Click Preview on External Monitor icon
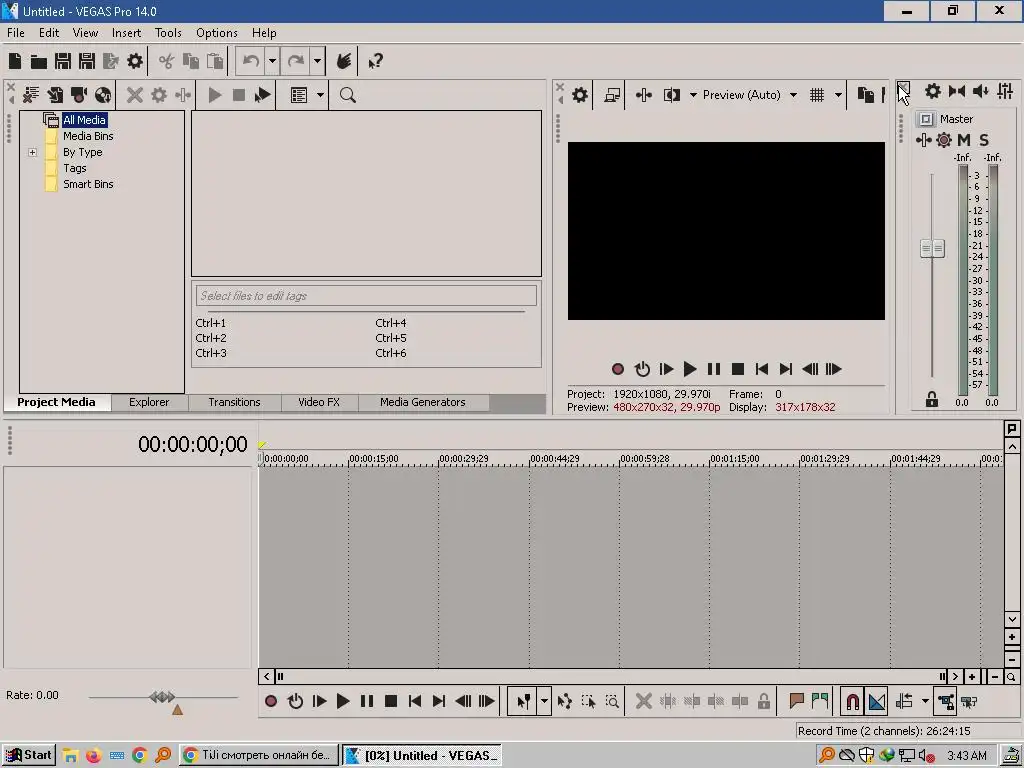The height and width of the screenshot is (768, 1024). [x=612, y=95]
